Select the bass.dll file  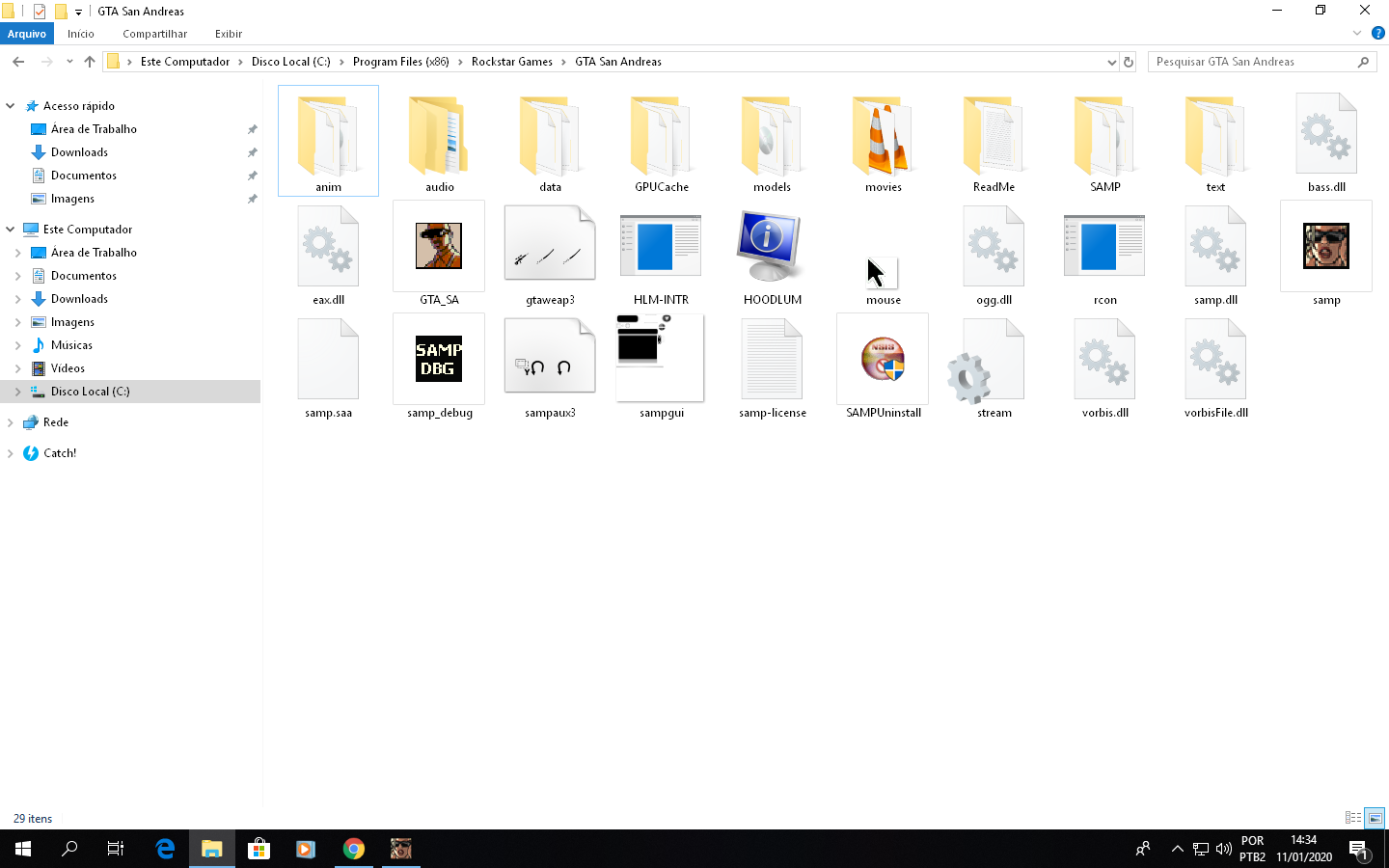point(1326,141)
